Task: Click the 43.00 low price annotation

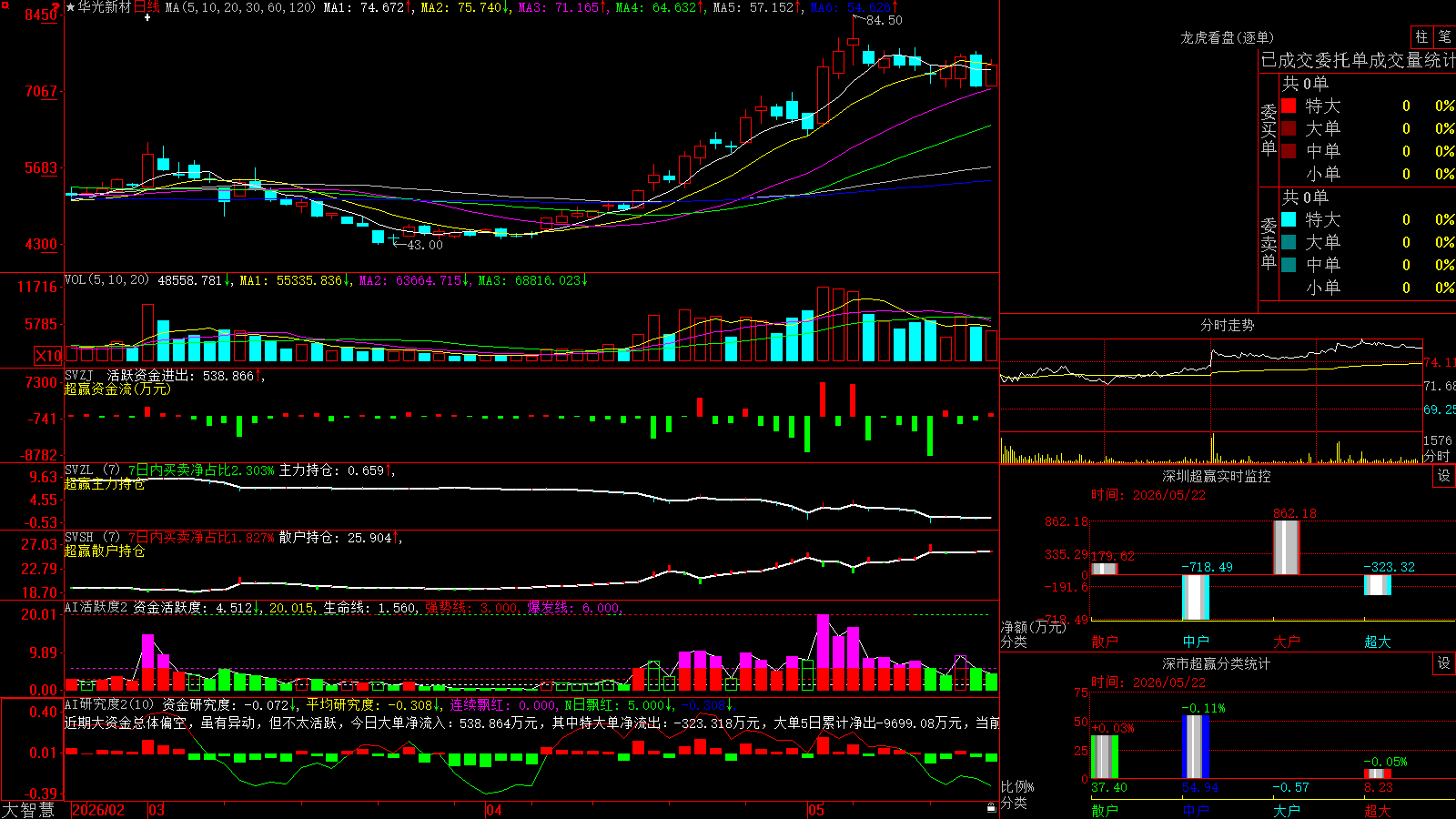Action: [425, 245]
